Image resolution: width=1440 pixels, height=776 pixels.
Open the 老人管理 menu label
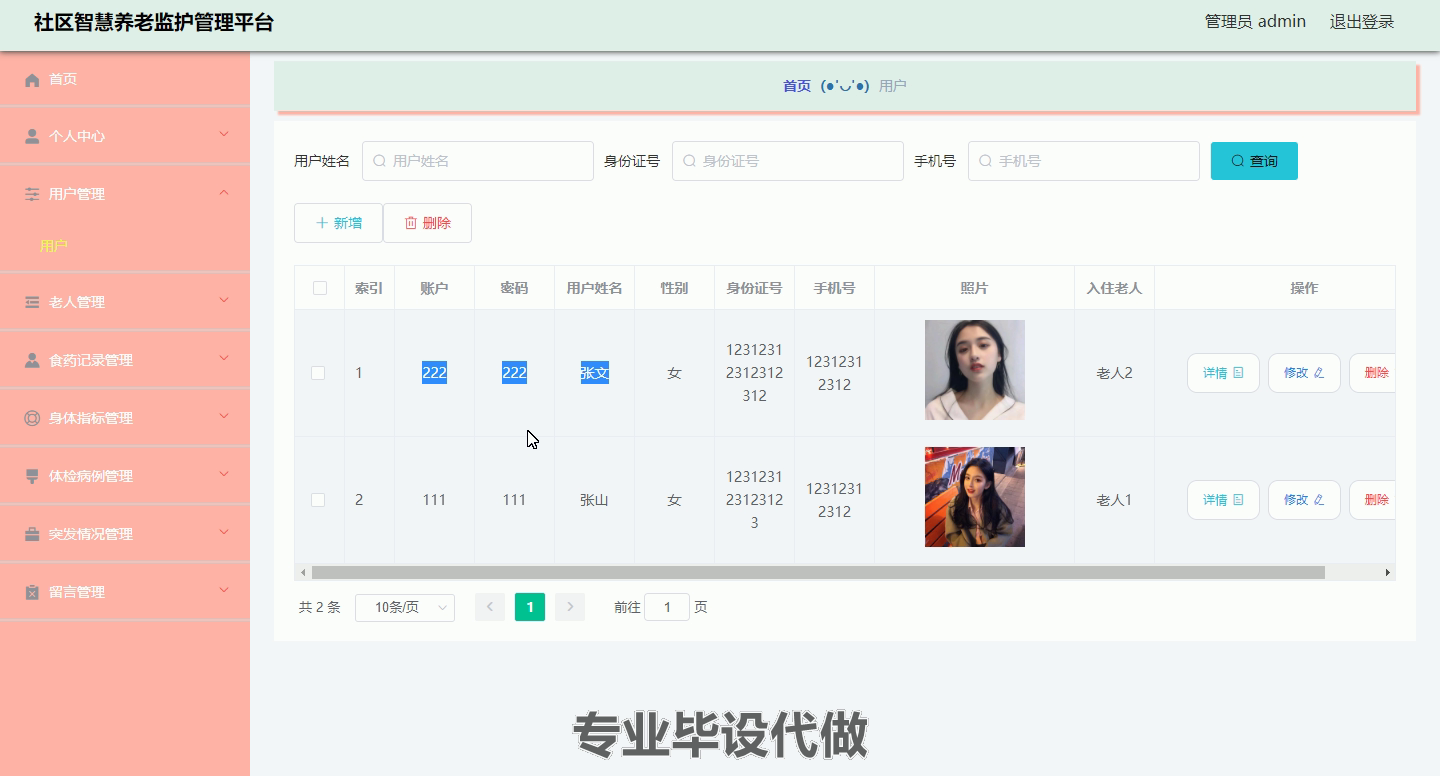77,302
